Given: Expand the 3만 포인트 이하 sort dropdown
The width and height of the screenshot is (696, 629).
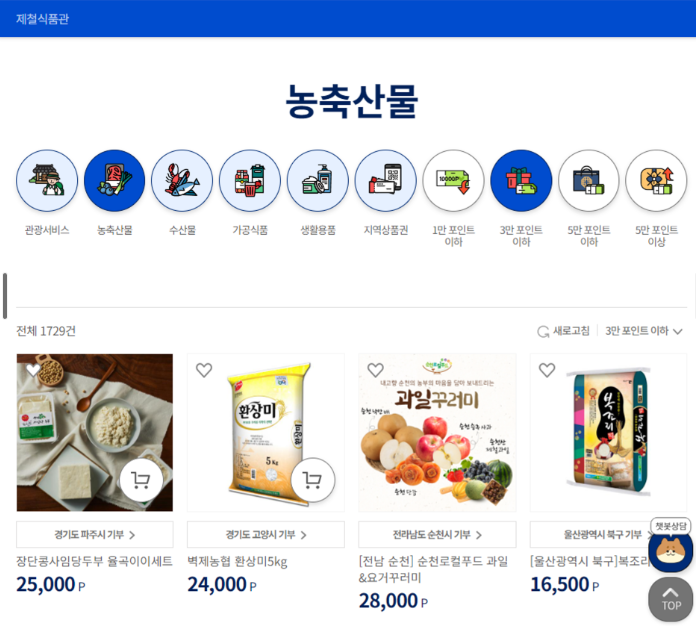Looking at the screenshot, I should click(644, 331).
